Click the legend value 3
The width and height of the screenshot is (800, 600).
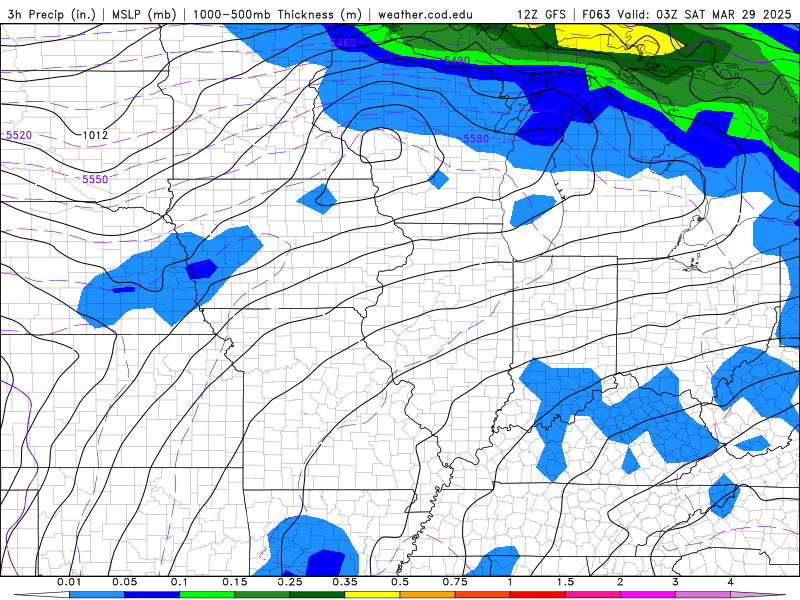point(676,582)
